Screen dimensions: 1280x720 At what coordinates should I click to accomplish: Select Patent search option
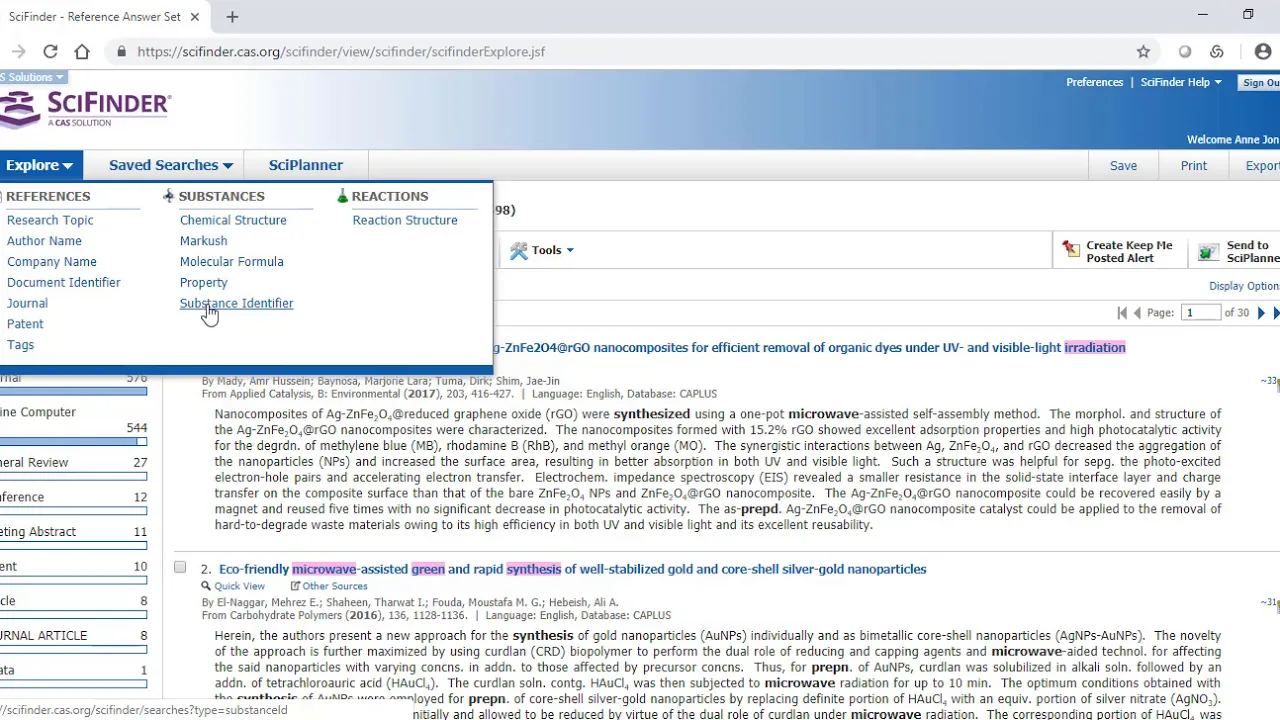25,324
